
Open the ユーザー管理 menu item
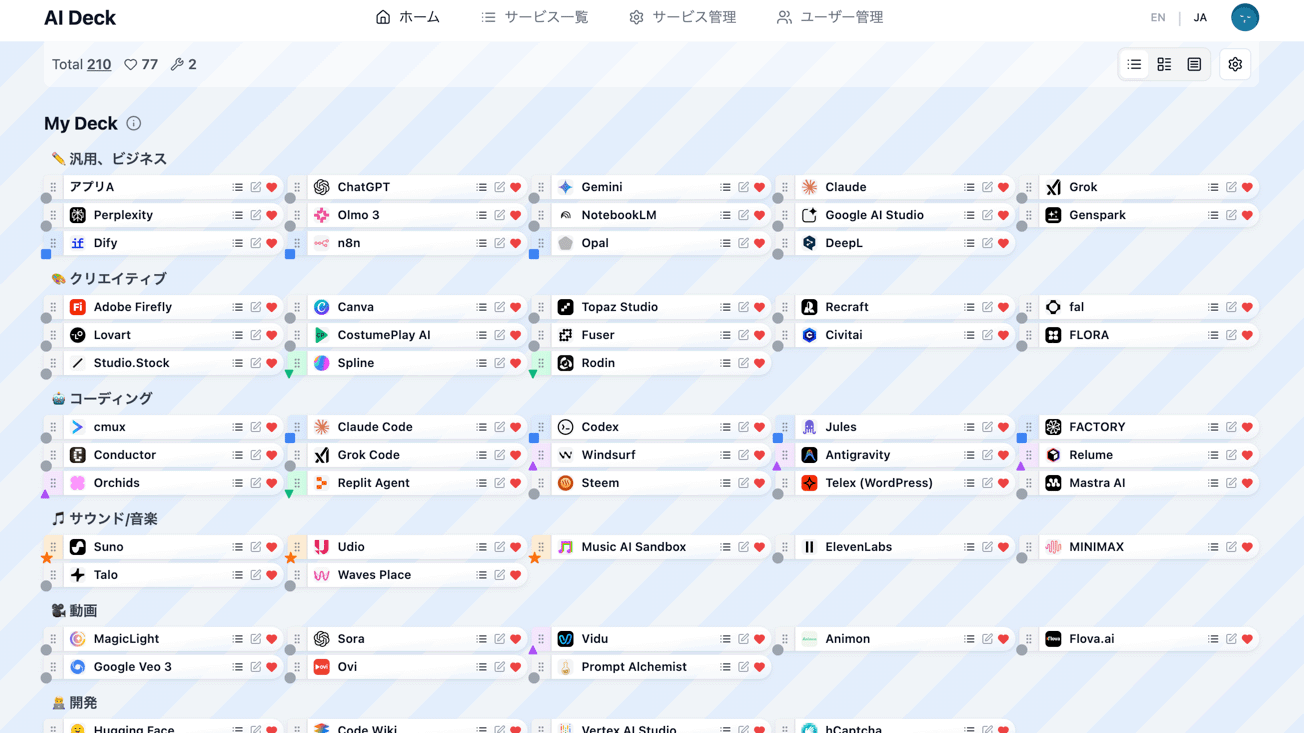click(830, 17)
